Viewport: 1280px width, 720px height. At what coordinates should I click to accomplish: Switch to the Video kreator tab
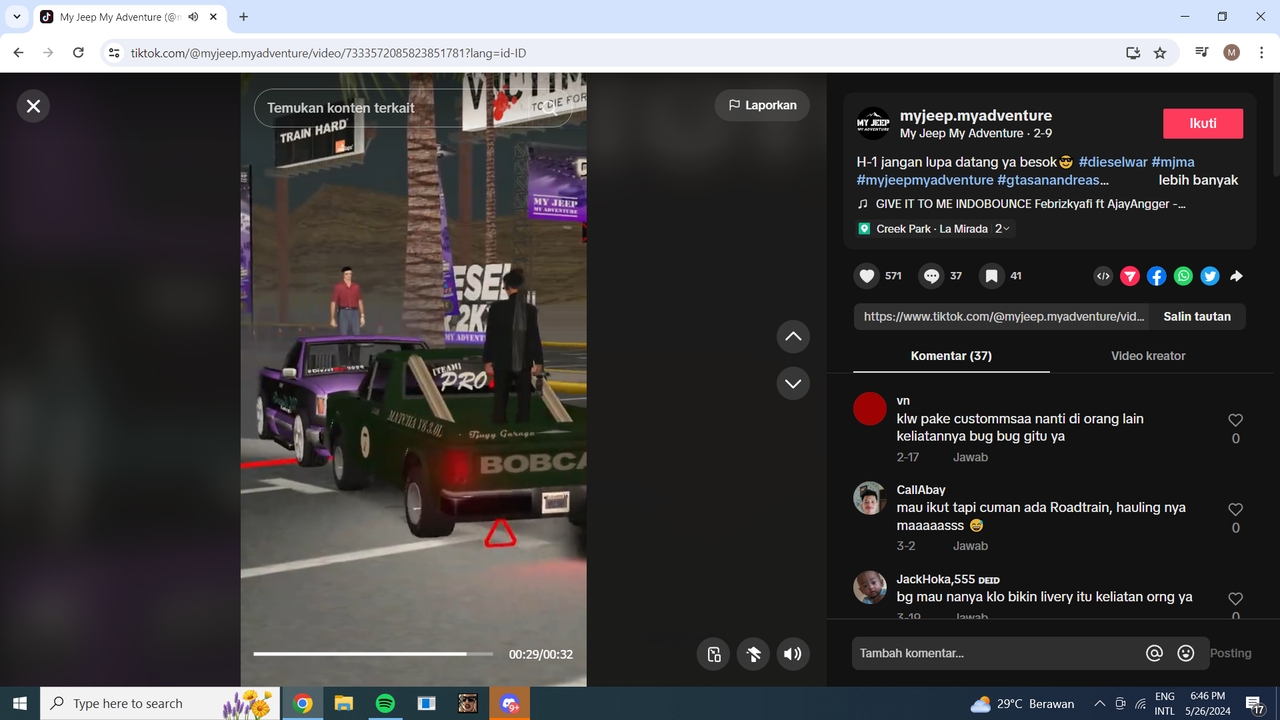pos(1148,356)
